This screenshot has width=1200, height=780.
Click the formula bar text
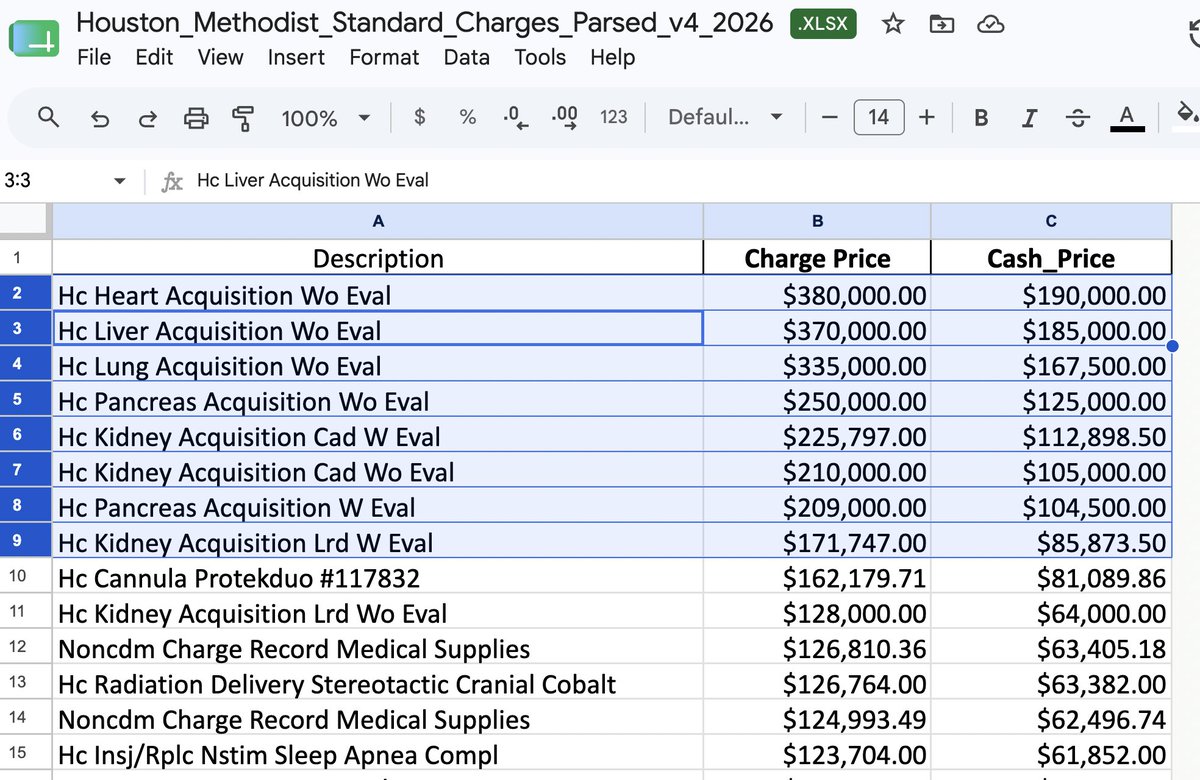(x=313, y=180)
